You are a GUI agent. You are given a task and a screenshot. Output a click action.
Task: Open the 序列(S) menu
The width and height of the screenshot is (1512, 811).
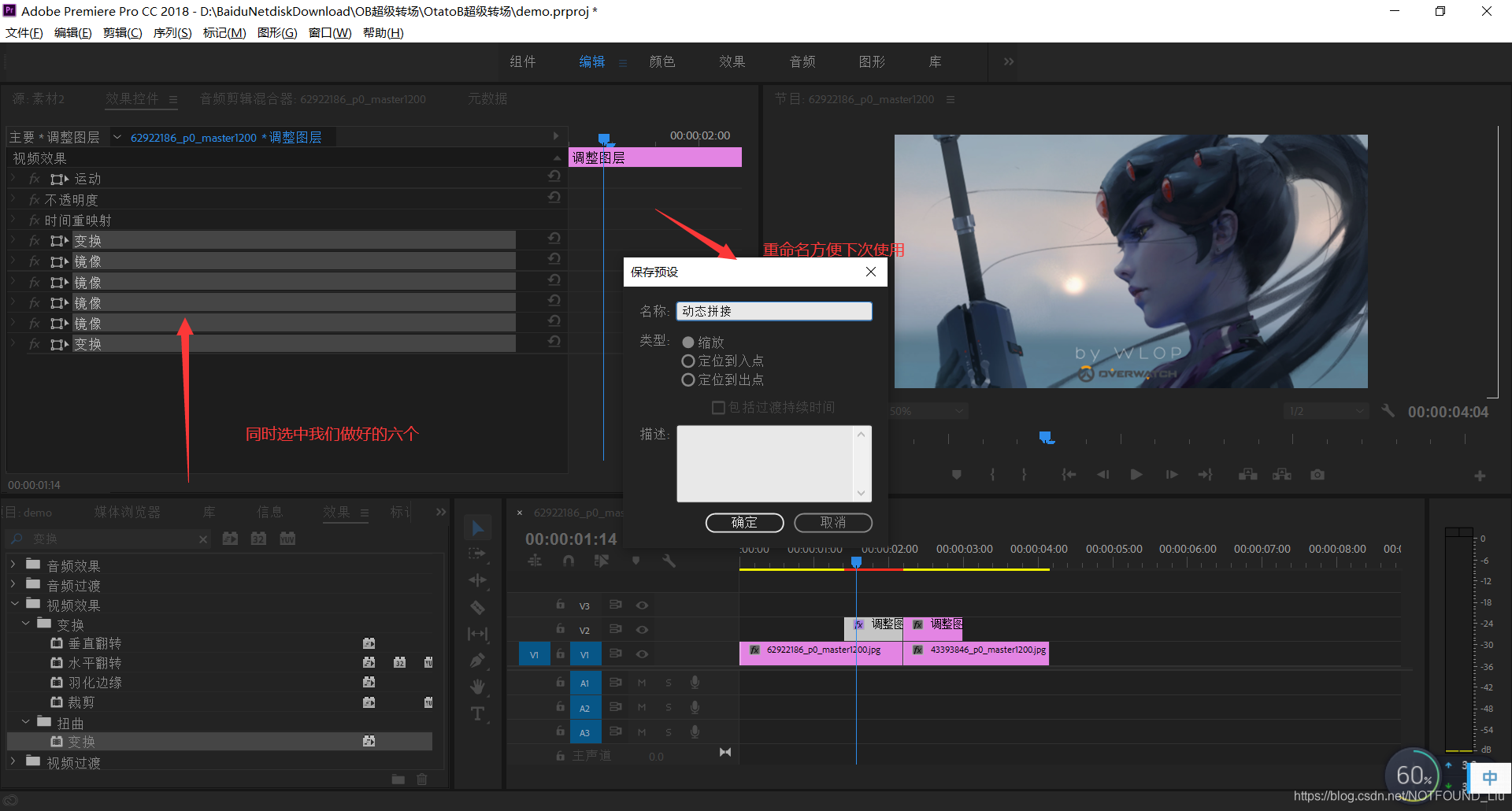click(172, 33)
